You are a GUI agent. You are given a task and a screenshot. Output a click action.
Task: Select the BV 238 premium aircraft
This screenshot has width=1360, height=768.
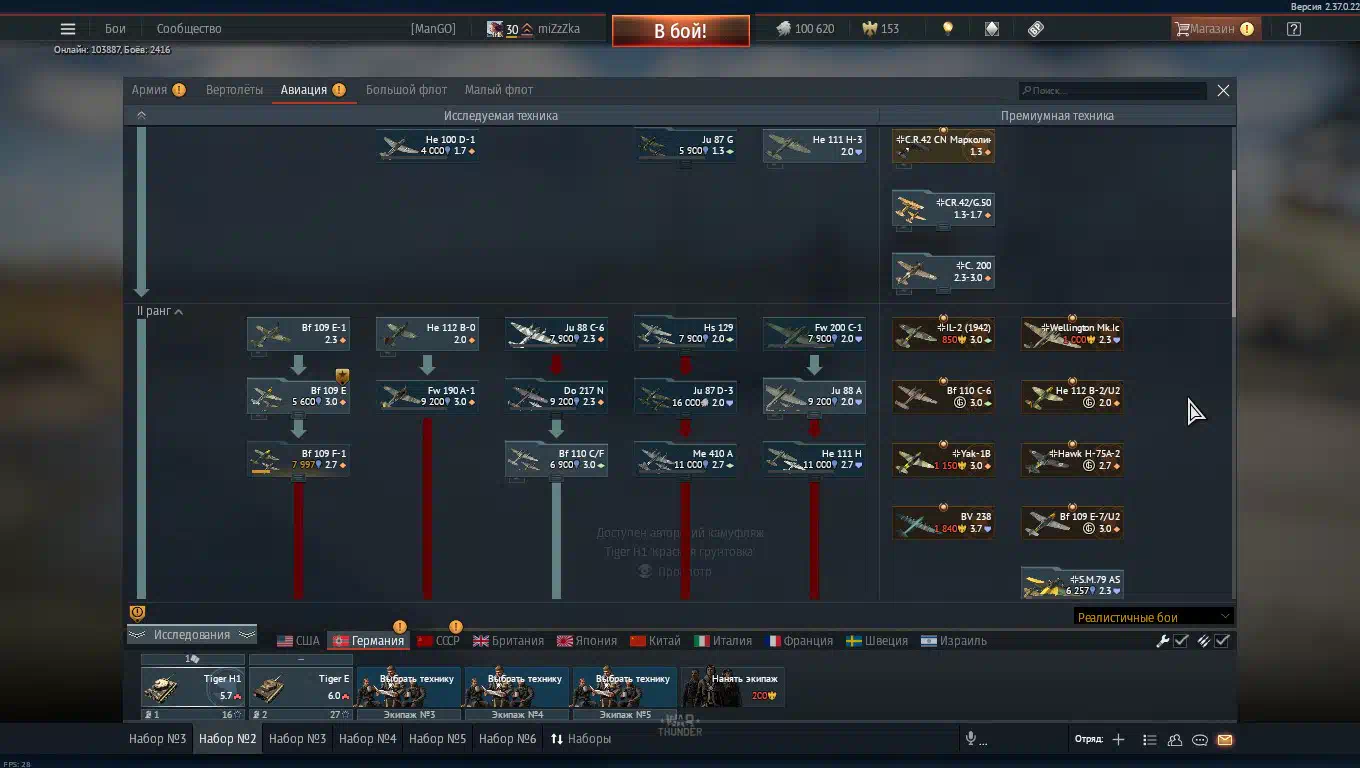point(943,522)
